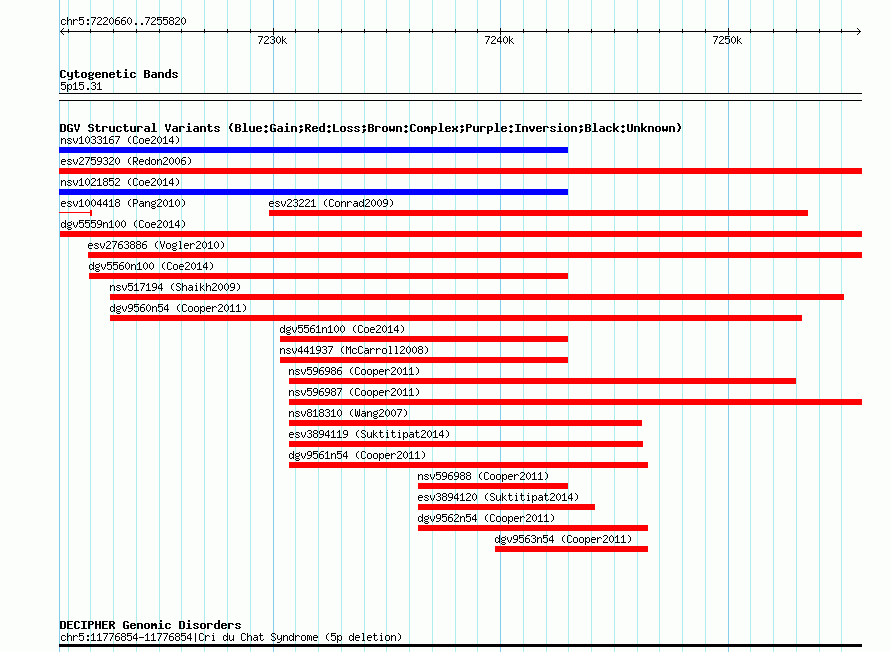Image resolution: width=890 pixels, height=652 pixels.
Task: Select the red bar under esv3894120
Action: tap(506, 507)
